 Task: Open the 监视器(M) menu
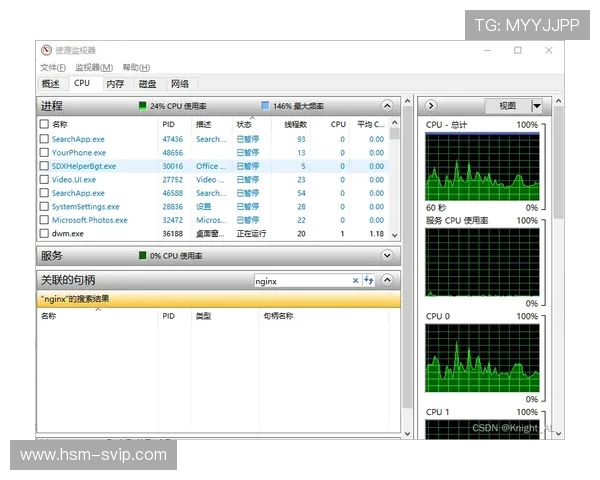click(x=94, y=67)
